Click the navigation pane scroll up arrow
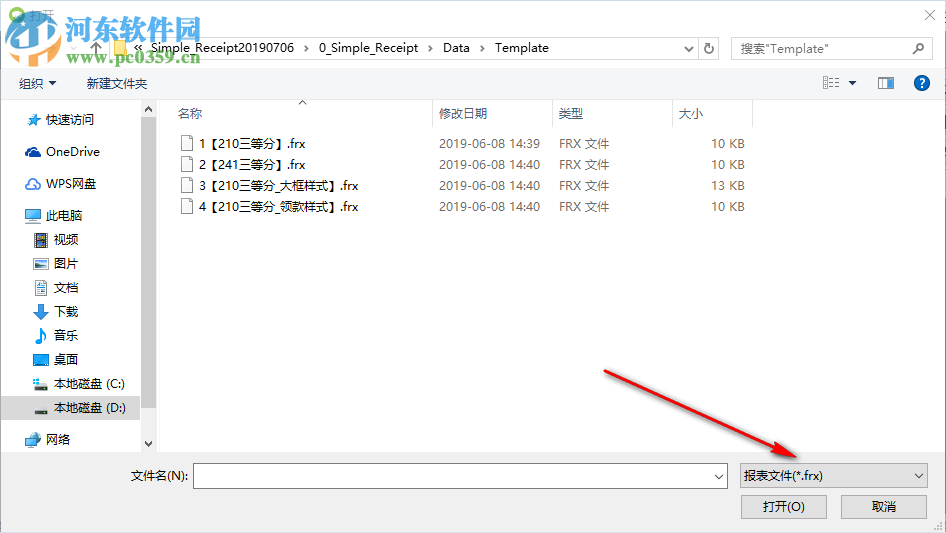The height and width of the screenshot is (533, 946). click(148, 109)
